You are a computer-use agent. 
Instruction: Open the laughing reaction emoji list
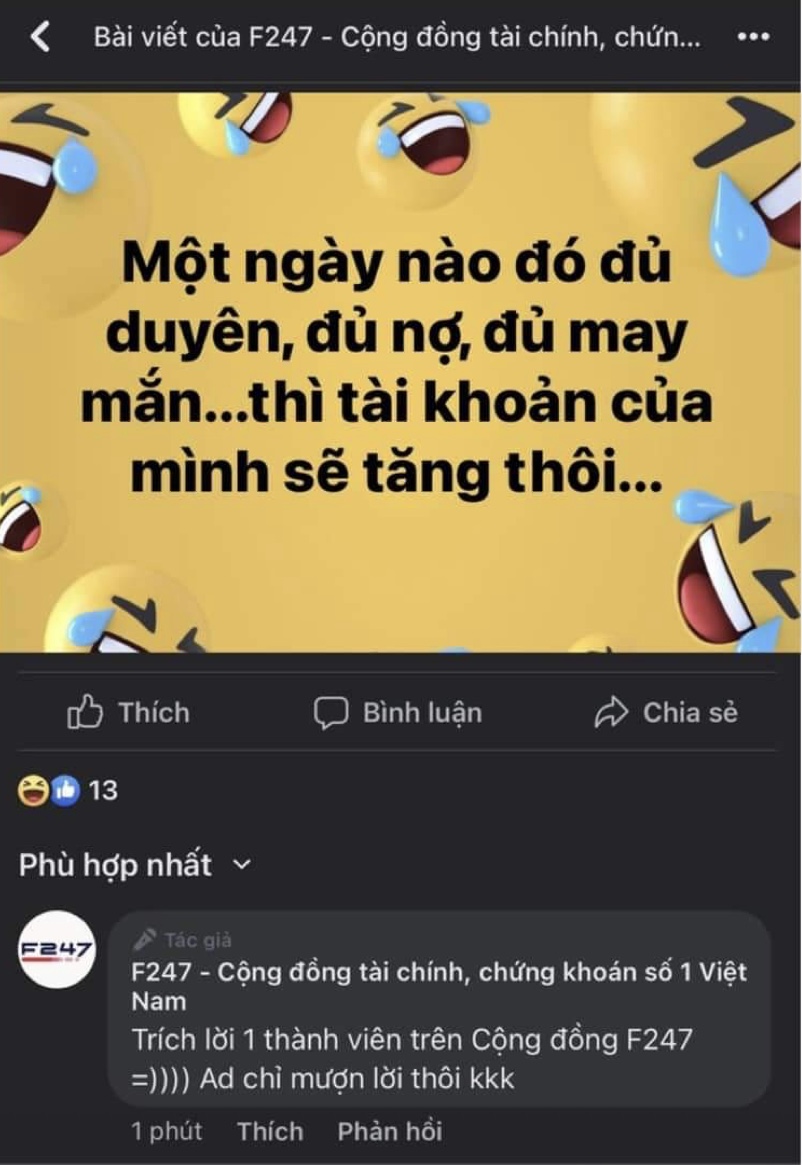point(33,791)
